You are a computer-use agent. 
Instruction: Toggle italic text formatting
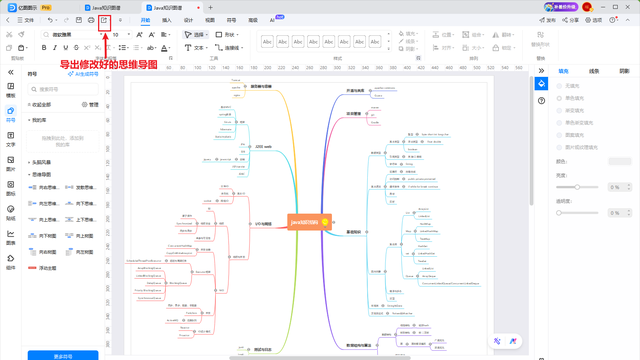coord(55,48)
